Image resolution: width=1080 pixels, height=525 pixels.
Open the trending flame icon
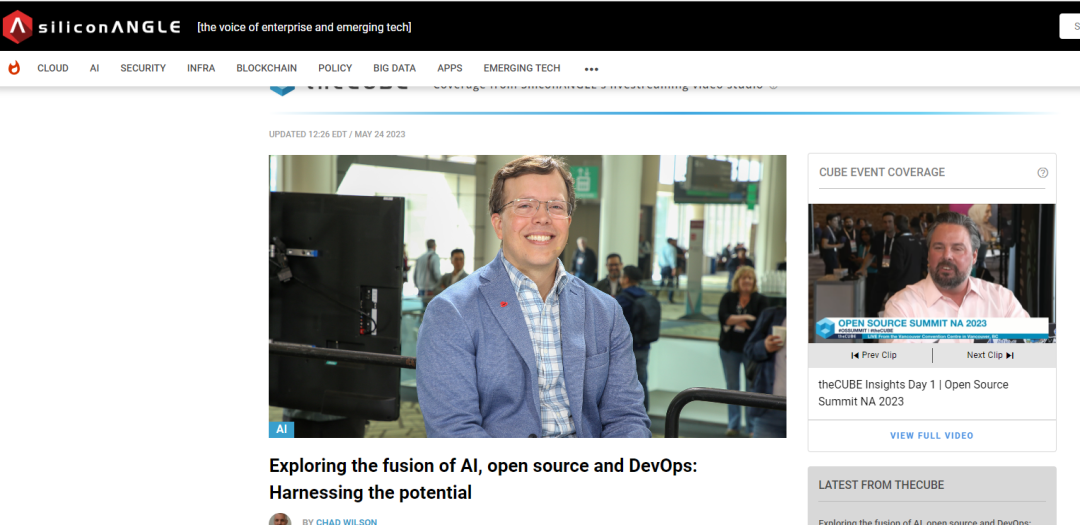pyautogui.click(x=14, y=68)
